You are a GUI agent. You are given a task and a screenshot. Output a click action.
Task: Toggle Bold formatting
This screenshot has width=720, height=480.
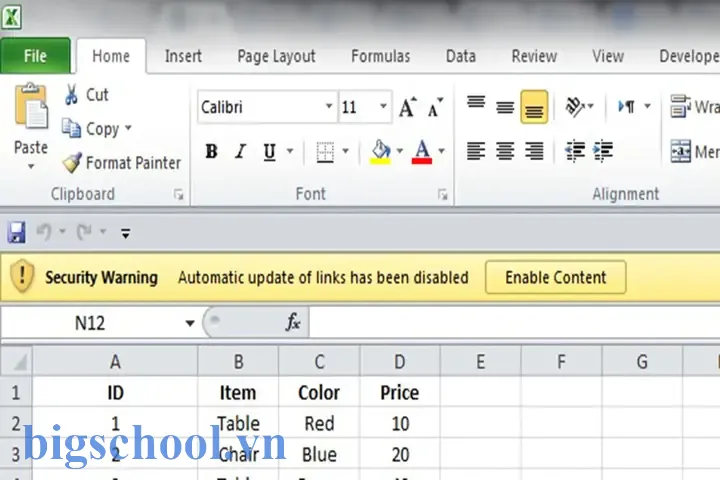click(211, 151)
